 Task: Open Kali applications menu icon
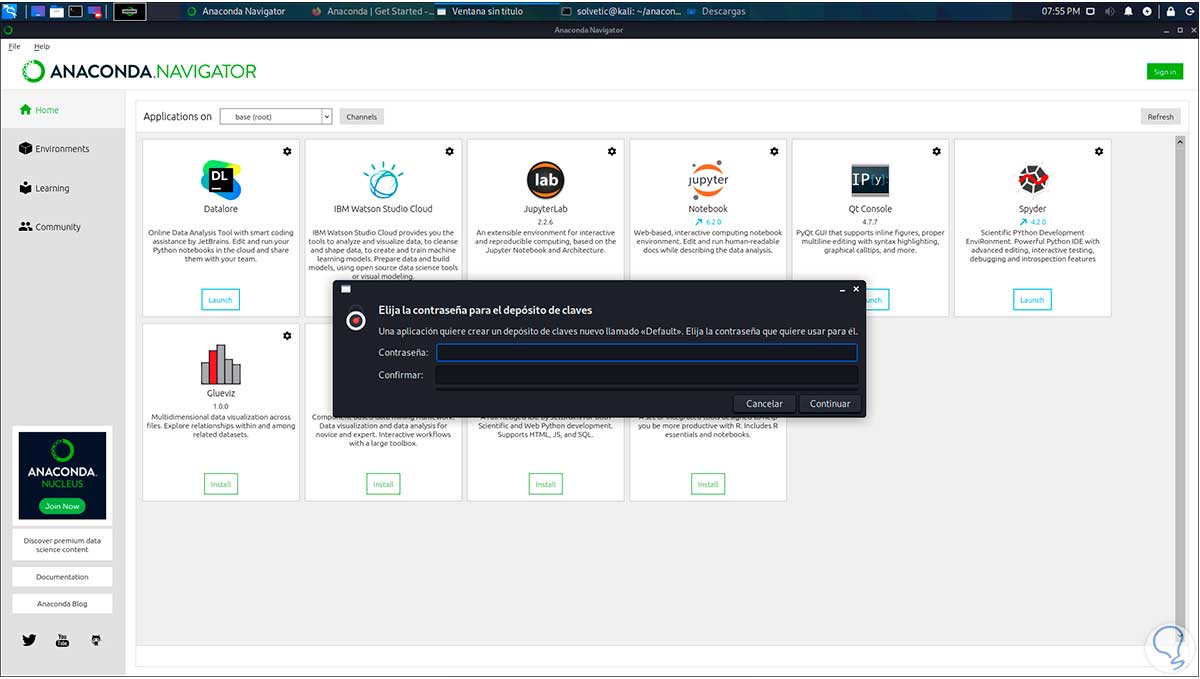point(9,11)
